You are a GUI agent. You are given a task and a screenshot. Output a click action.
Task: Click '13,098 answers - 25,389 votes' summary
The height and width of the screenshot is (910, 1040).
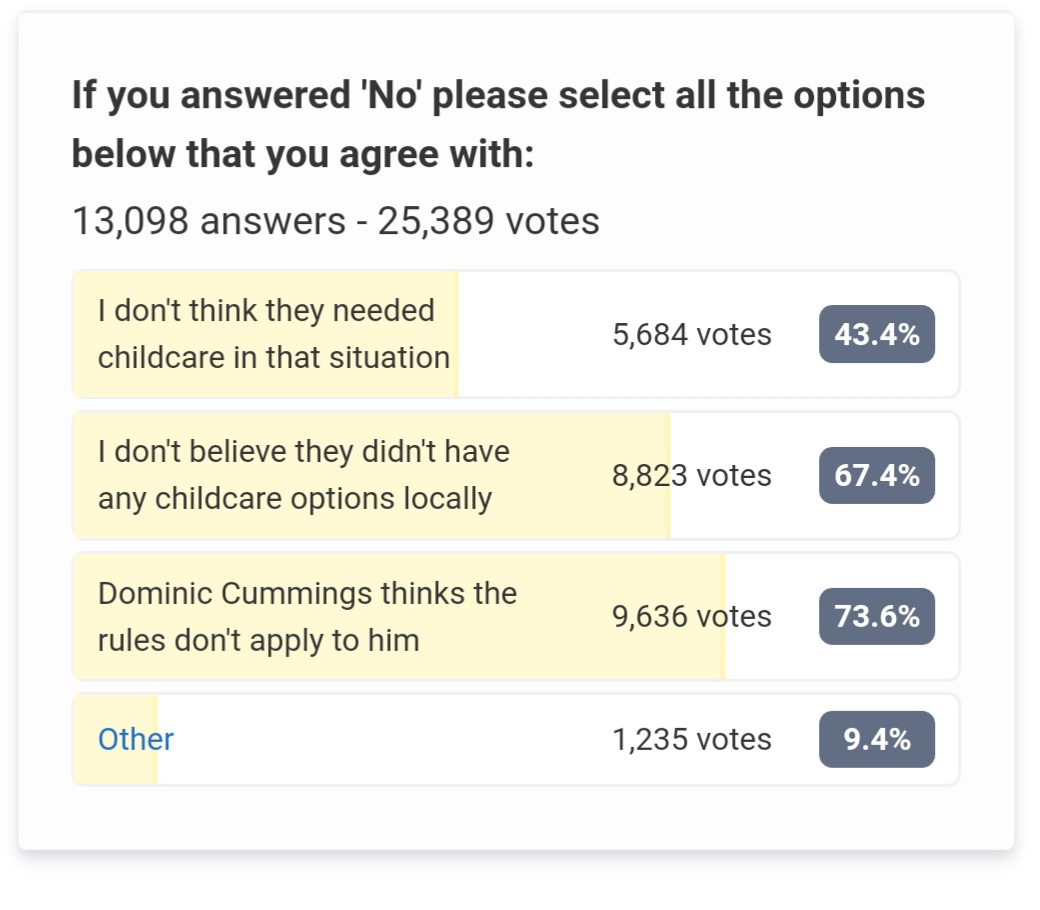336,221
